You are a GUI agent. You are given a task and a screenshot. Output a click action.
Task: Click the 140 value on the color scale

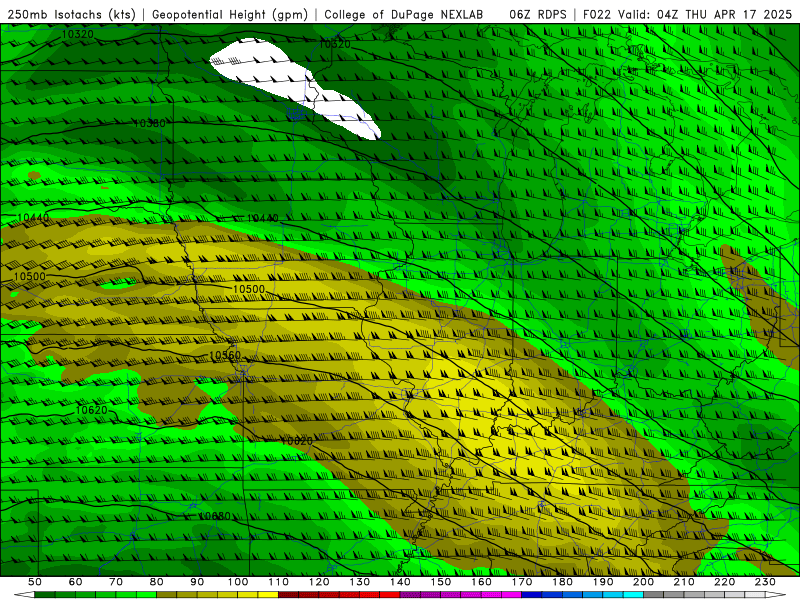pyautogui.click(x=400, y=582)
